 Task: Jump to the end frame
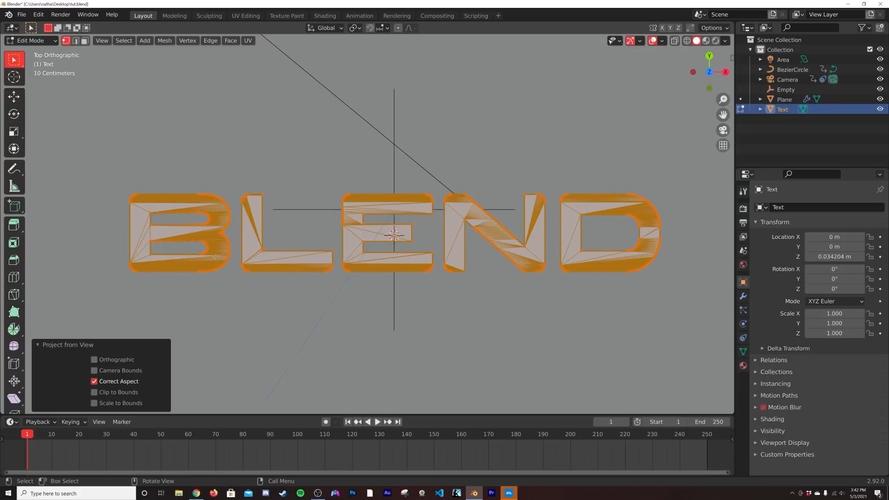pyautogui.click(x=398, y=422)
